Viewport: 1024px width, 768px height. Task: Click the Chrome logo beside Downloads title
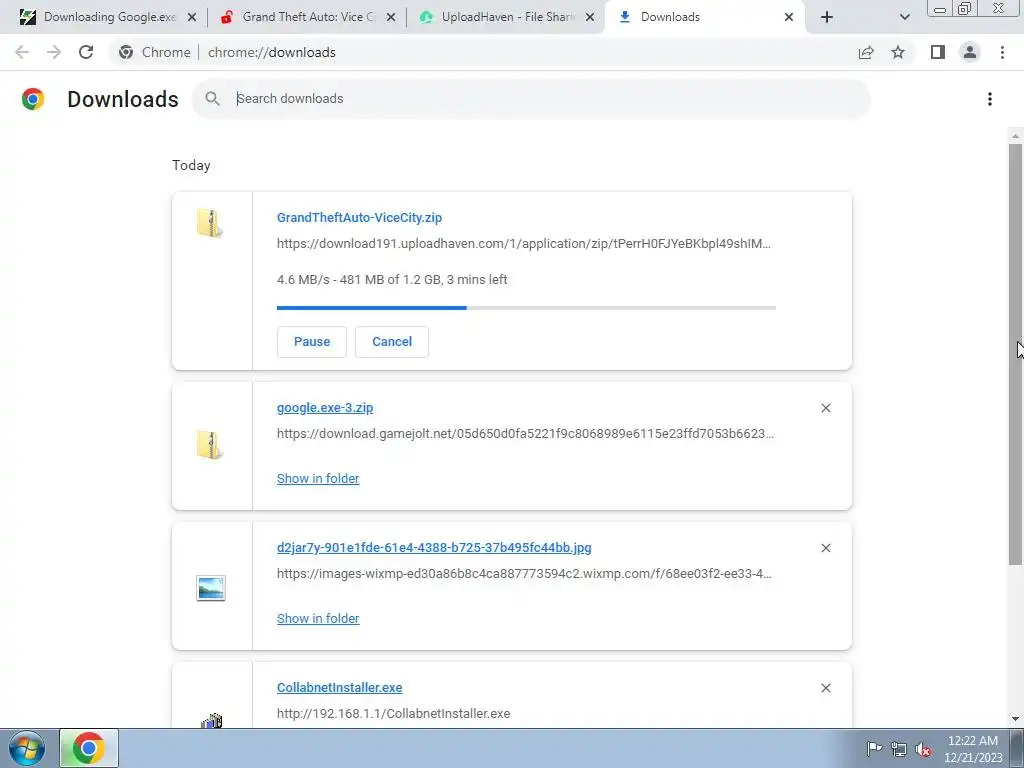click(x=33, y=99)
